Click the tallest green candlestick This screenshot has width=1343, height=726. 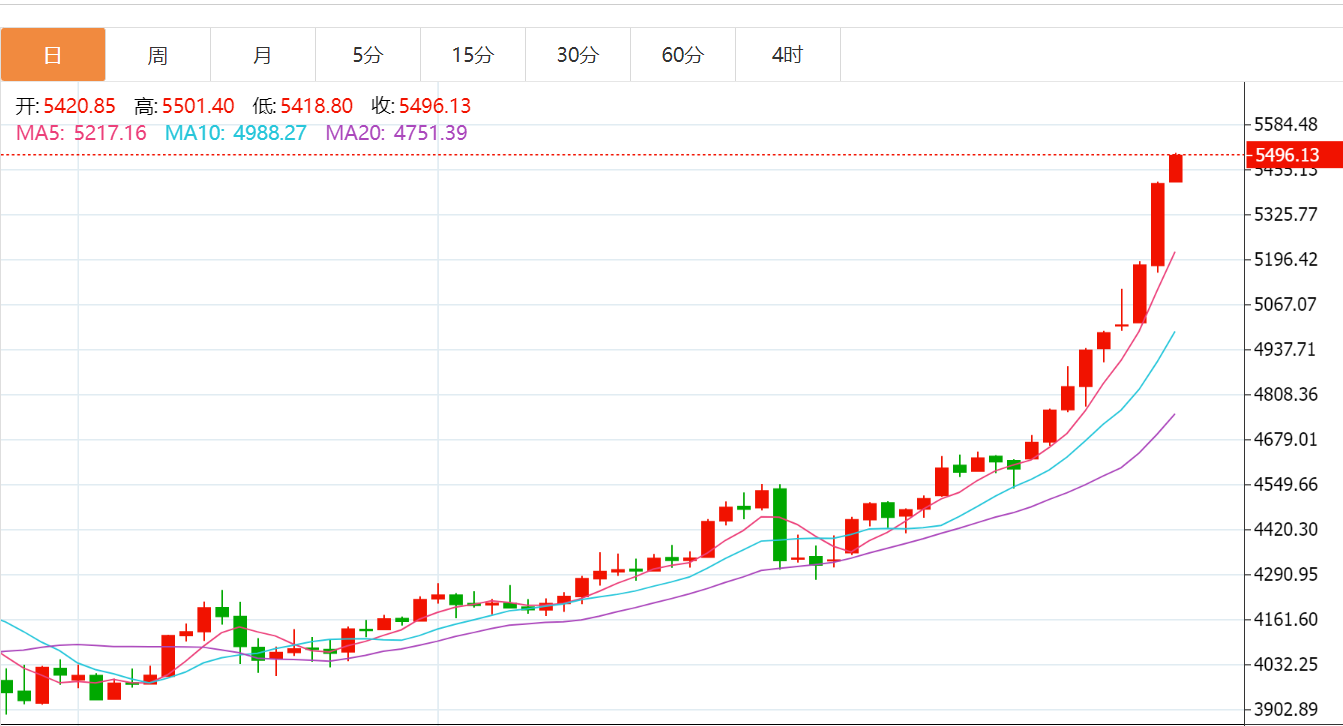[780, 524]
